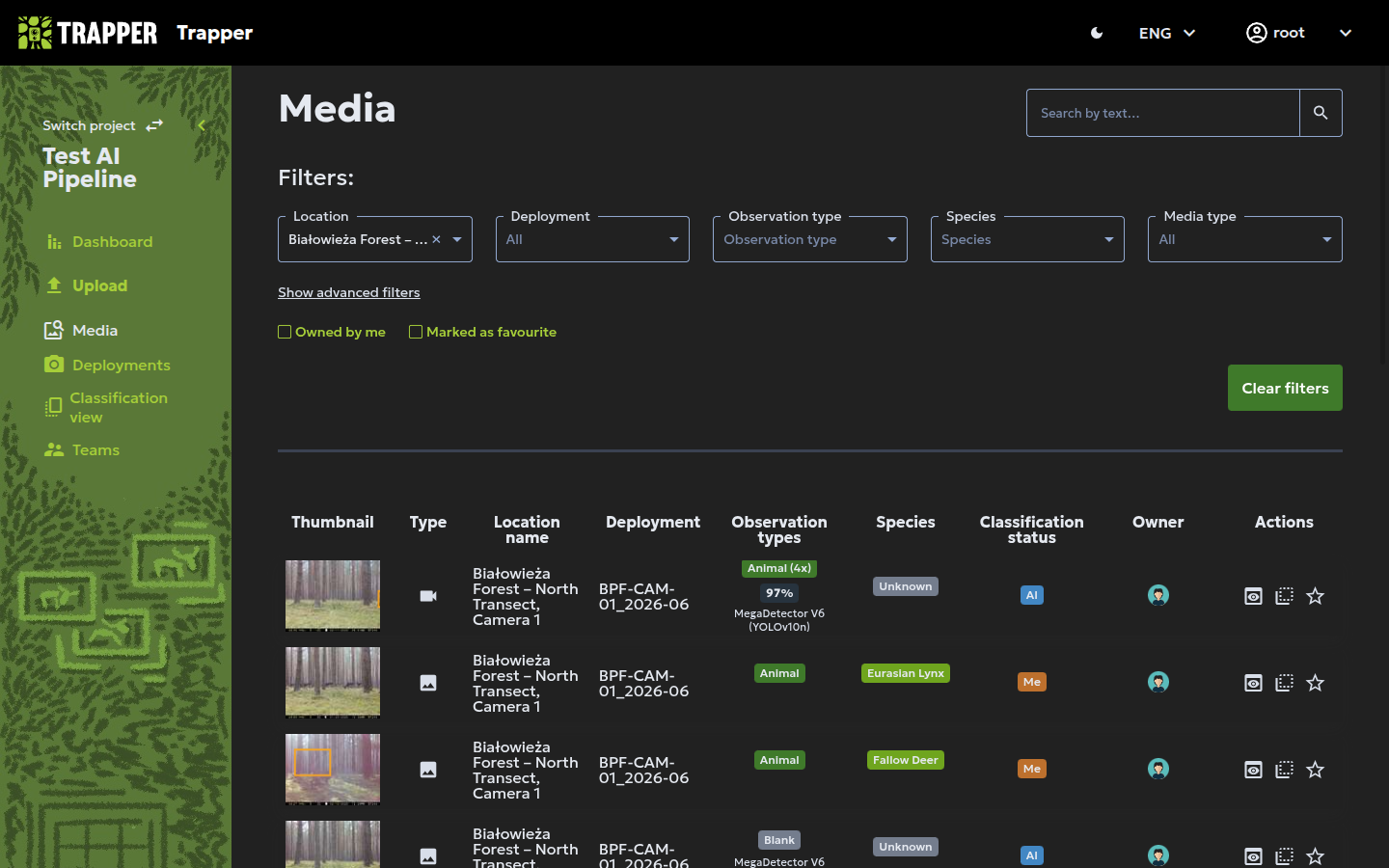Collapse the sidebar with chevron arrow
This screenshot has height=868, width=1389.
click(x=202, y=125)
